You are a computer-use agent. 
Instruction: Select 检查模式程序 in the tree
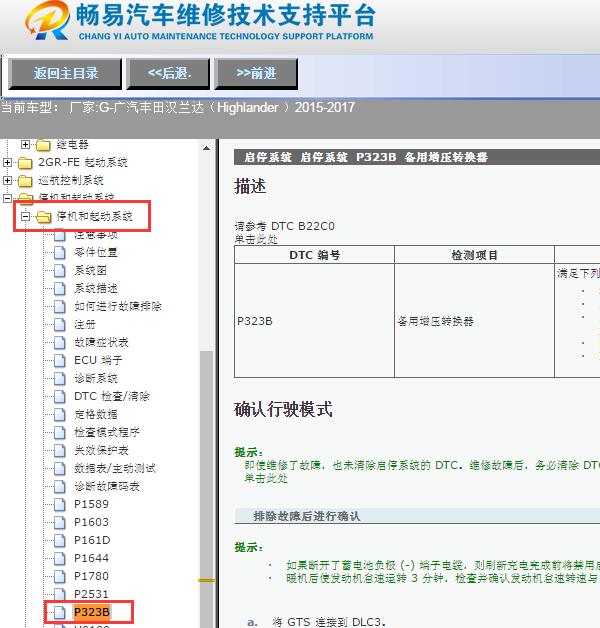(x=107, y=433)
